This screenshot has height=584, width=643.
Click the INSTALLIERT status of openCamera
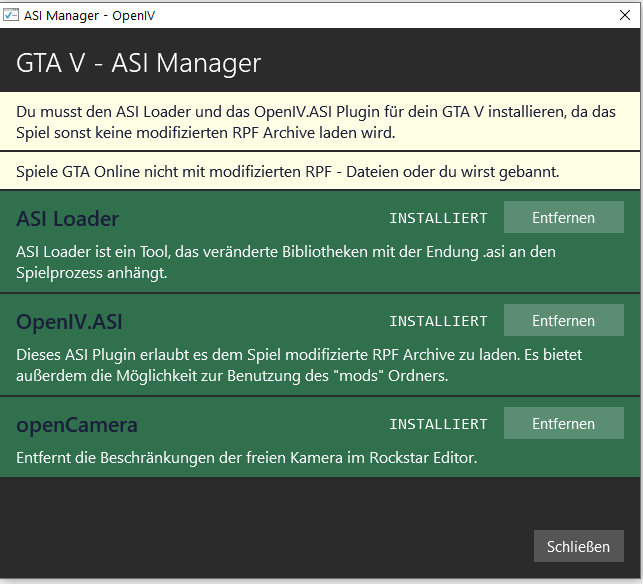(438, 424)
